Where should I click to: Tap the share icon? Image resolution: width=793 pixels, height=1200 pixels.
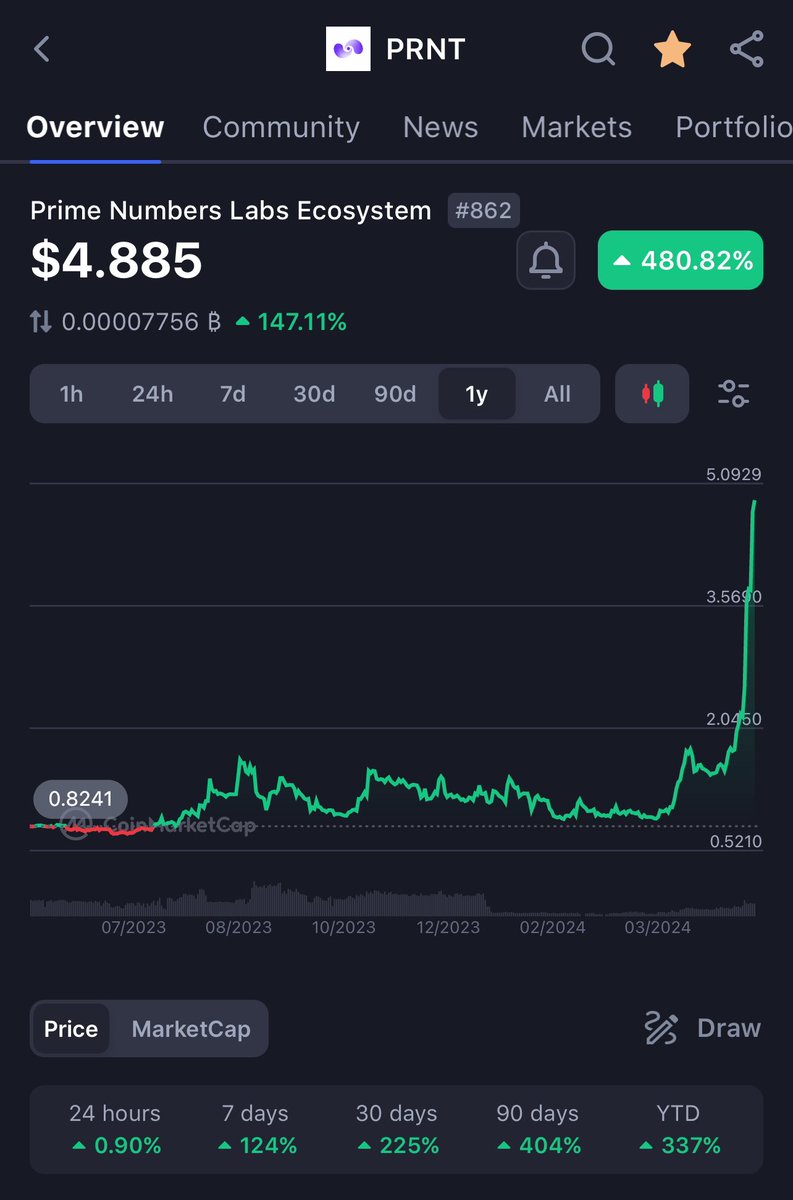pos(746,49)
